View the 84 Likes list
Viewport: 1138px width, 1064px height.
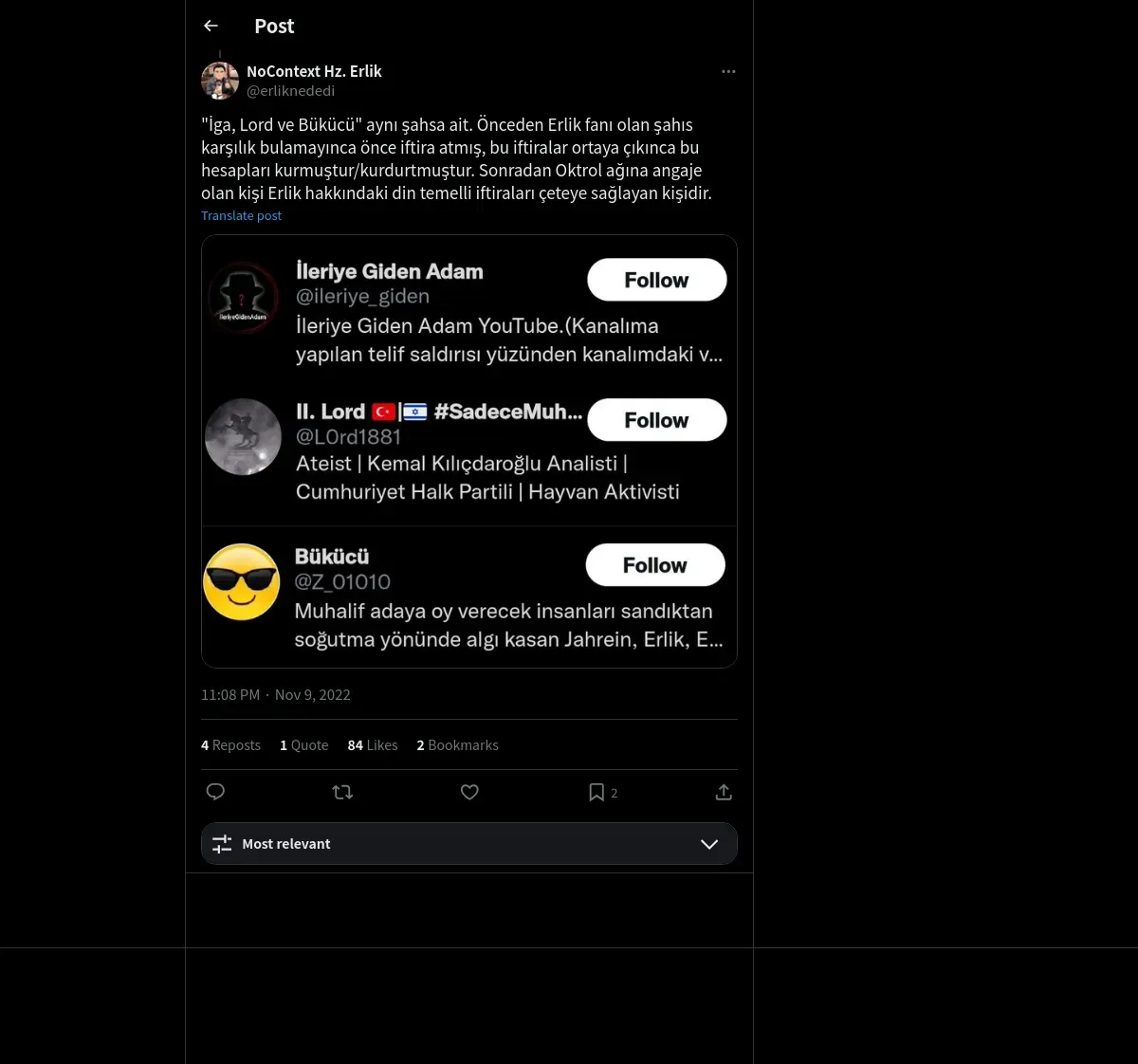[373, 745]
